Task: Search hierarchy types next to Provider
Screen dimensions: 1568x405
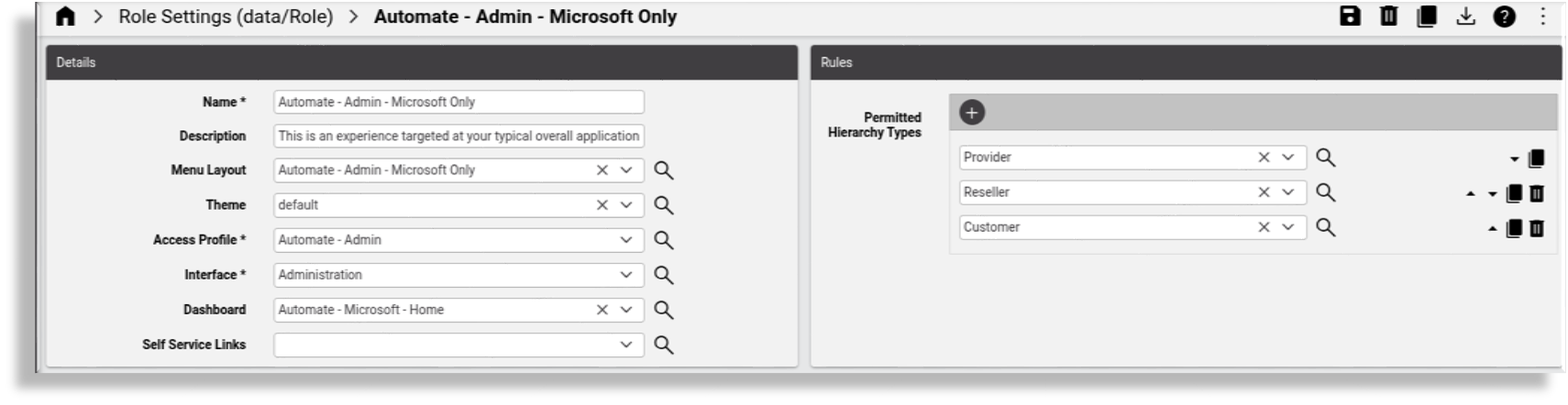Action: 1325,158
